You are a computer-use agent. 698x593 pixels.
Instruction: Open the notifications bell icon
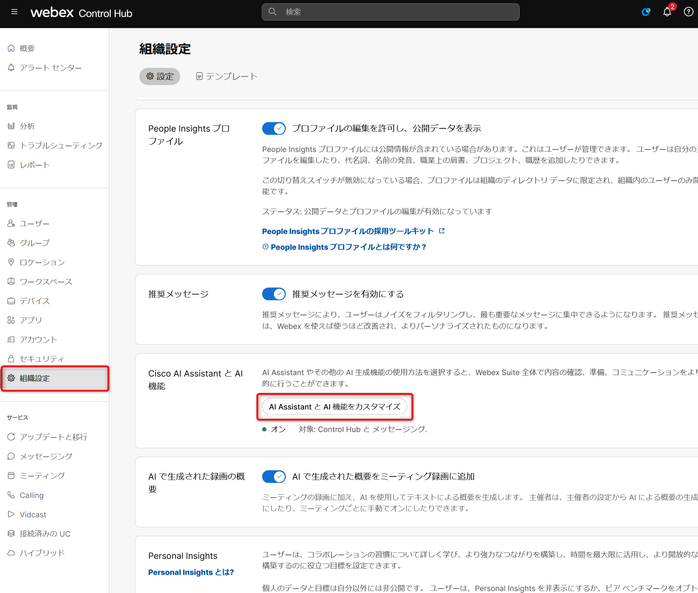point(667,12)
